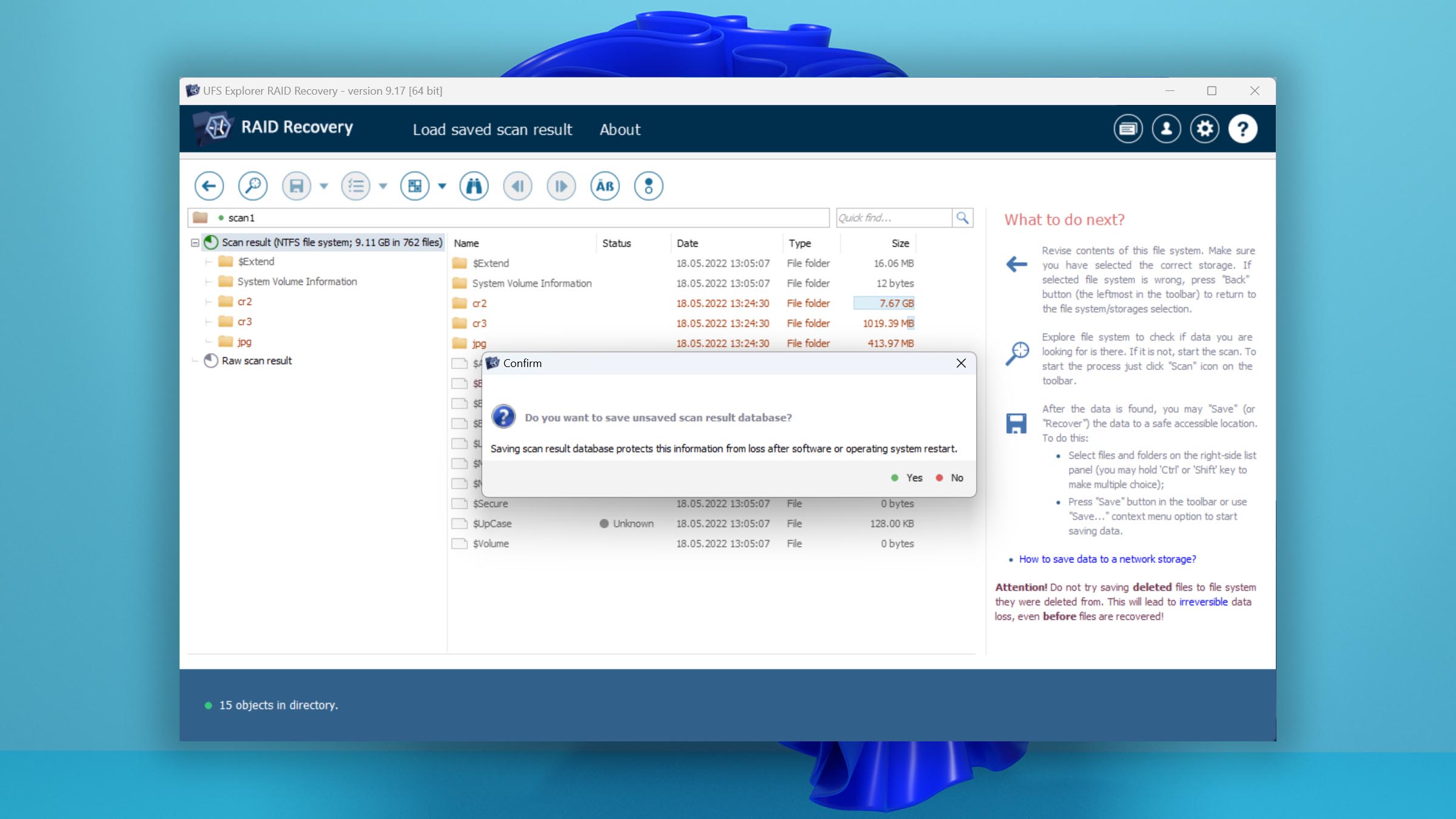Select cr2 folder row in file list

point(682,303)
